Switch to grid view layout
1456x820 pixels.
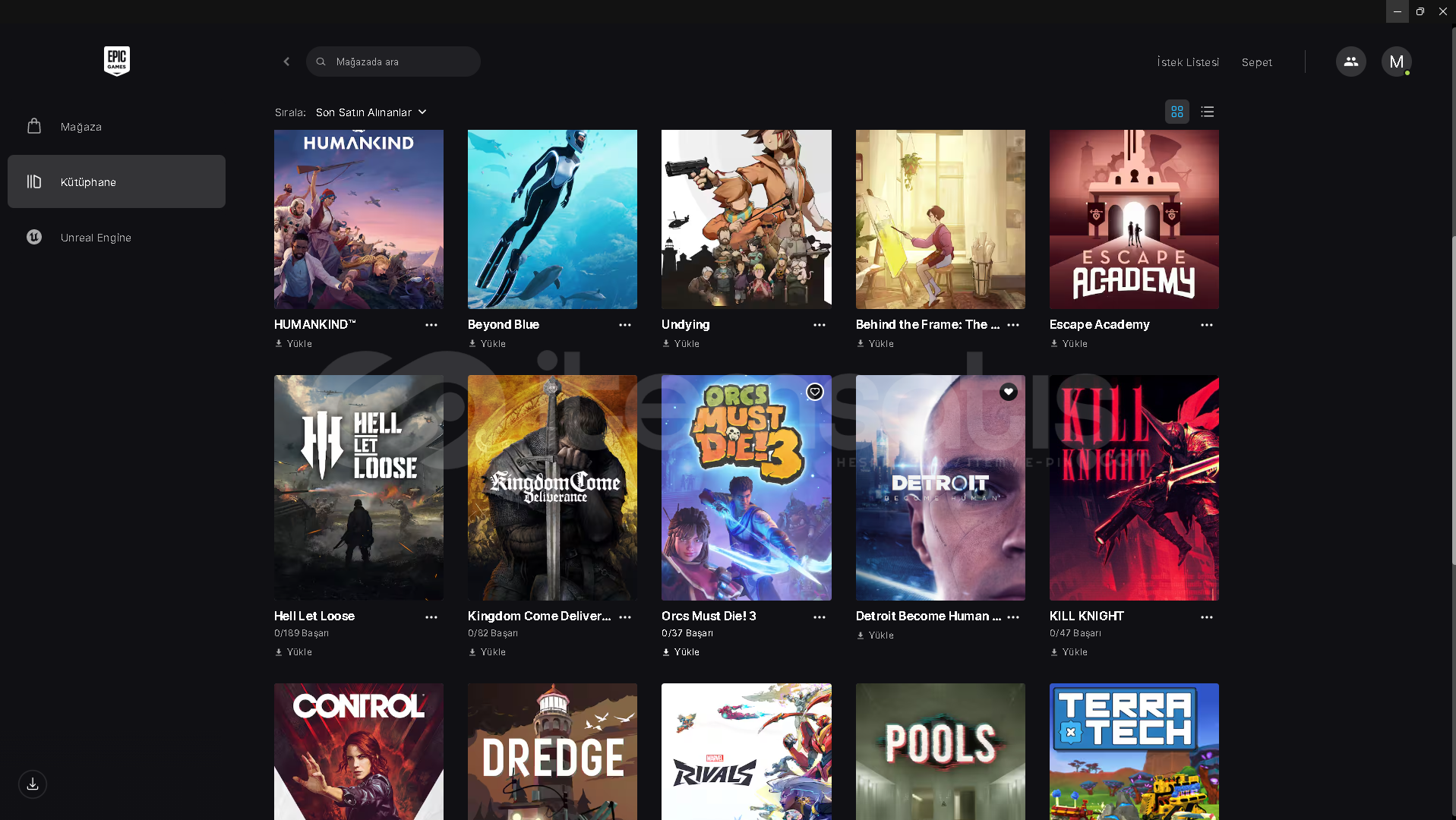[x=1177, y=112]
